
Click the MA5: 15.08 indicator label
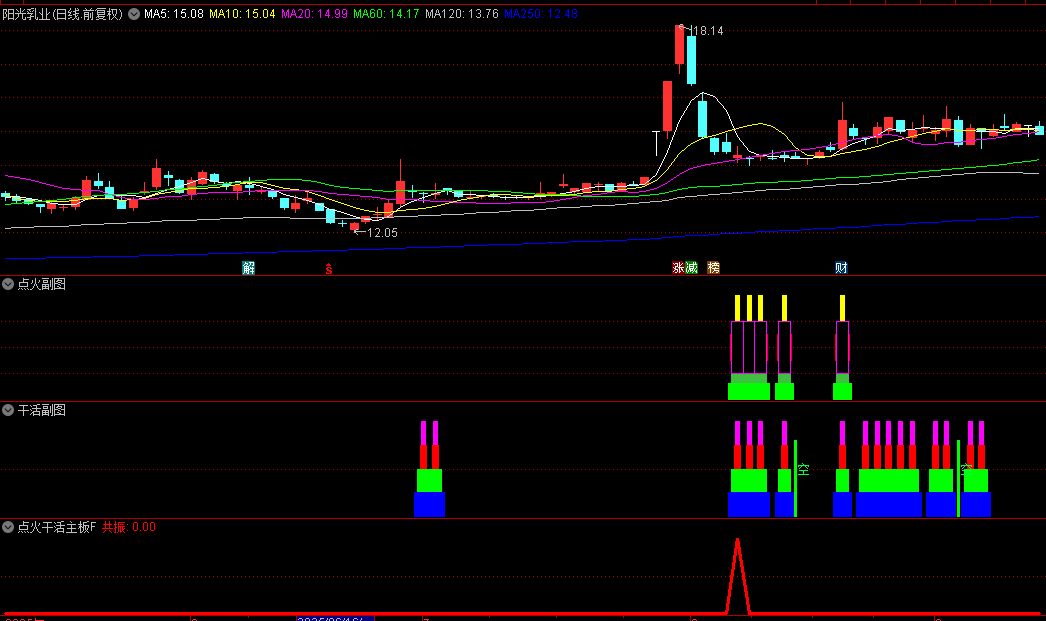[174, 14]
